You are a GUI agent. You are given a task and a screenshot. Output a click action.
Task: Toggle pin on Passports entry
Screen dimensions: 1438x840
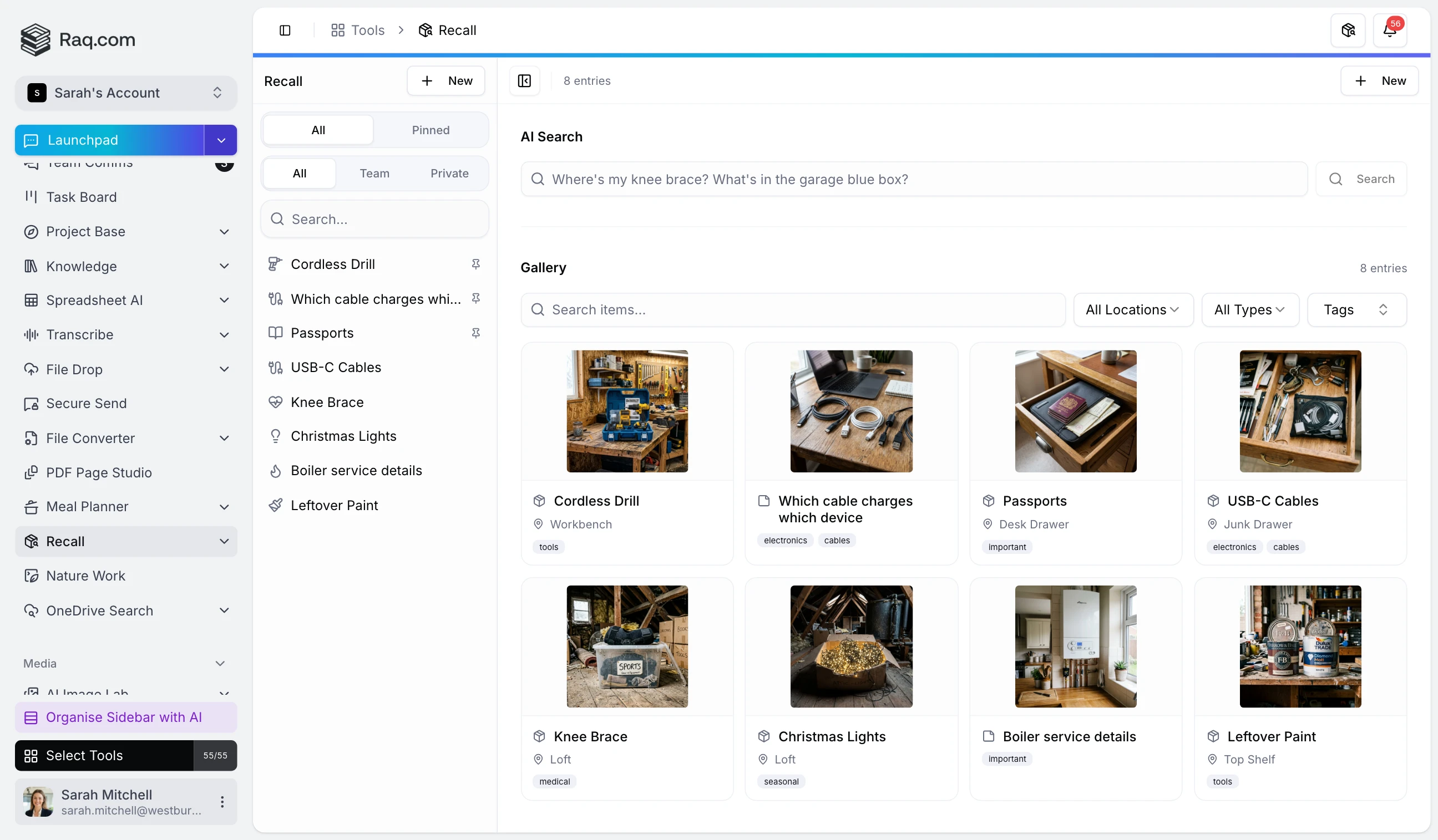click(475, 333)
